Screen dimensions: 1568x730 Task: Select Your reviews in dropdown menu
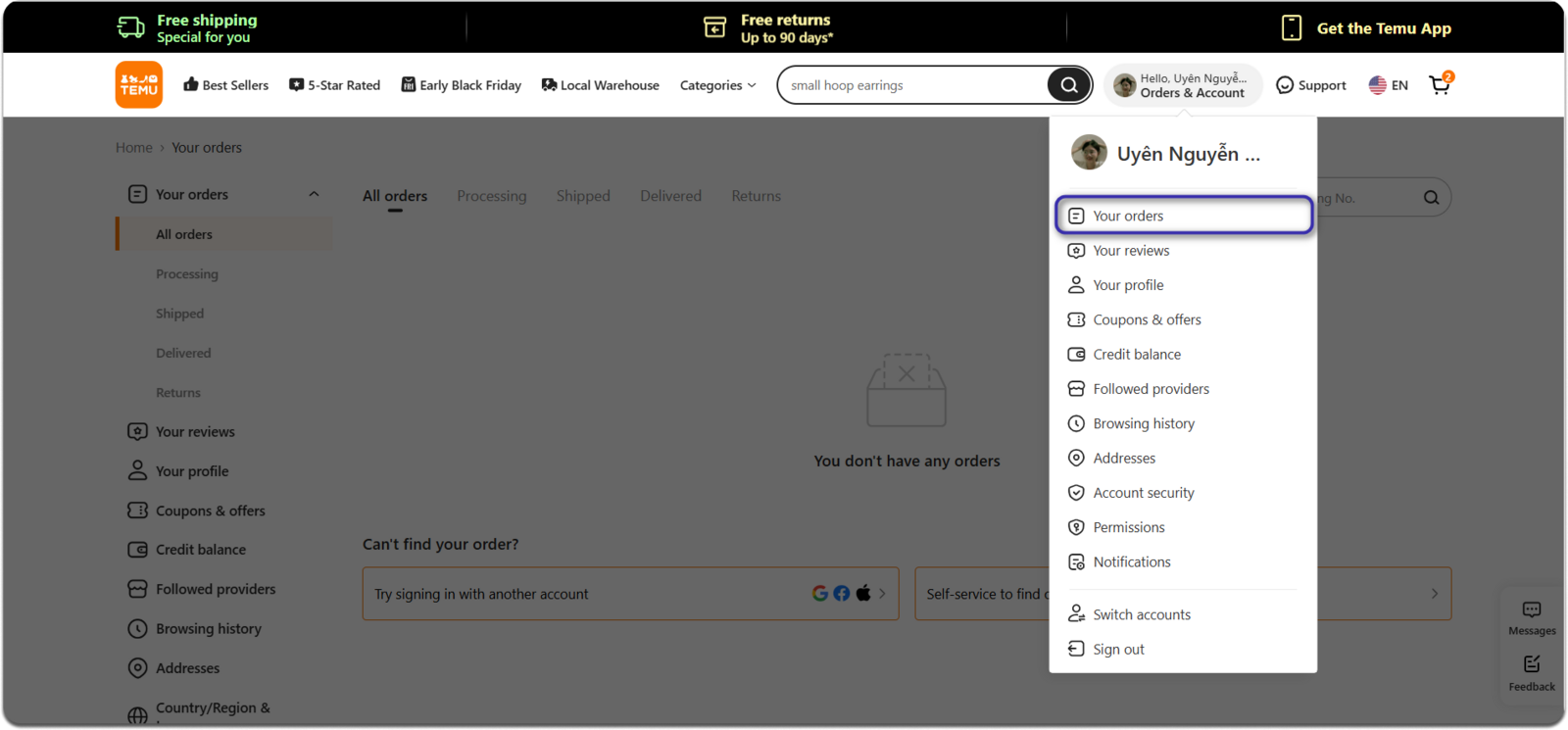click(x=1184, y=251)
